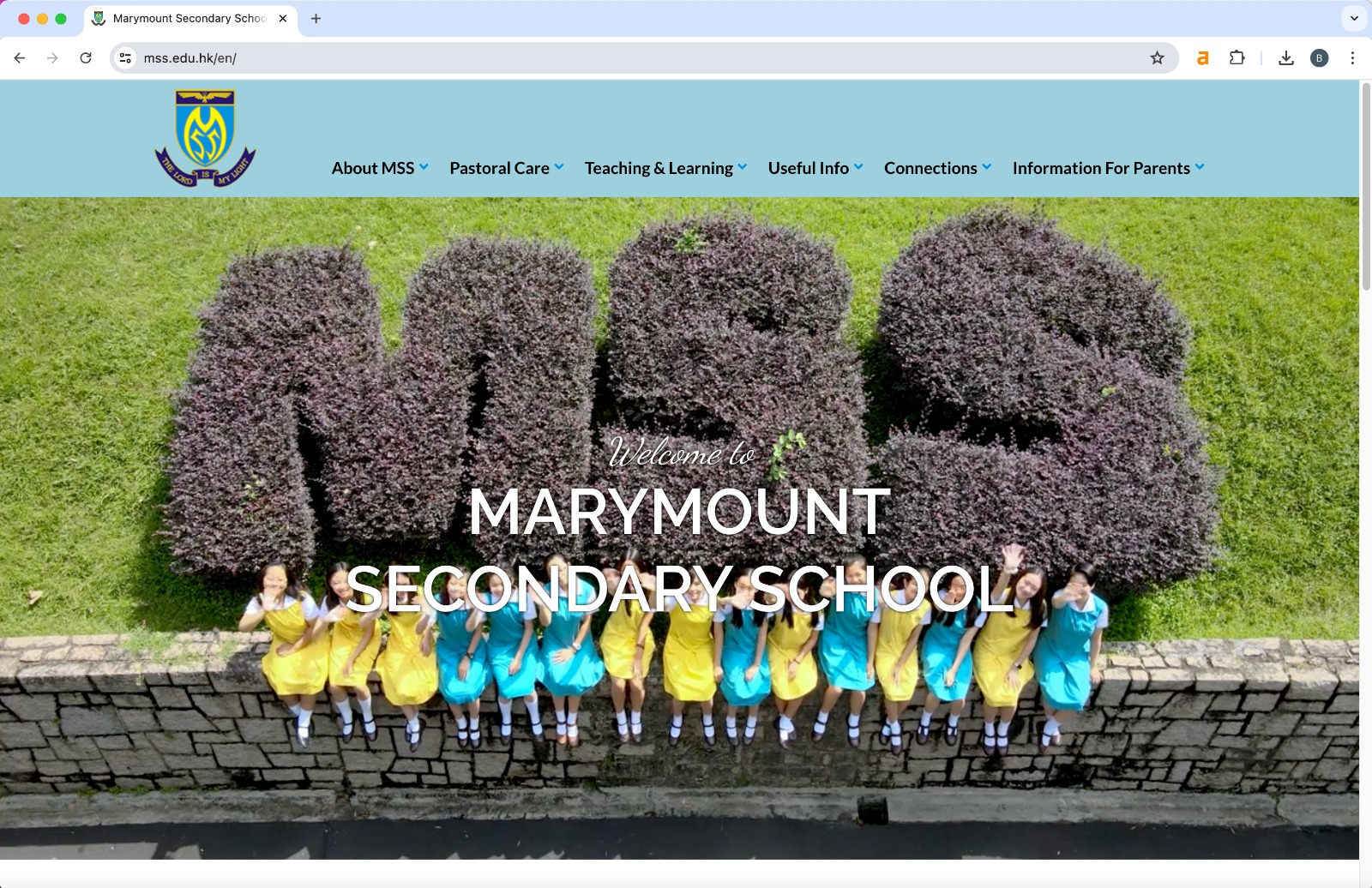Expand the Pastoral Care dropdown arrow
This screenshot has height=888, width=1372.
pos(559,167)
